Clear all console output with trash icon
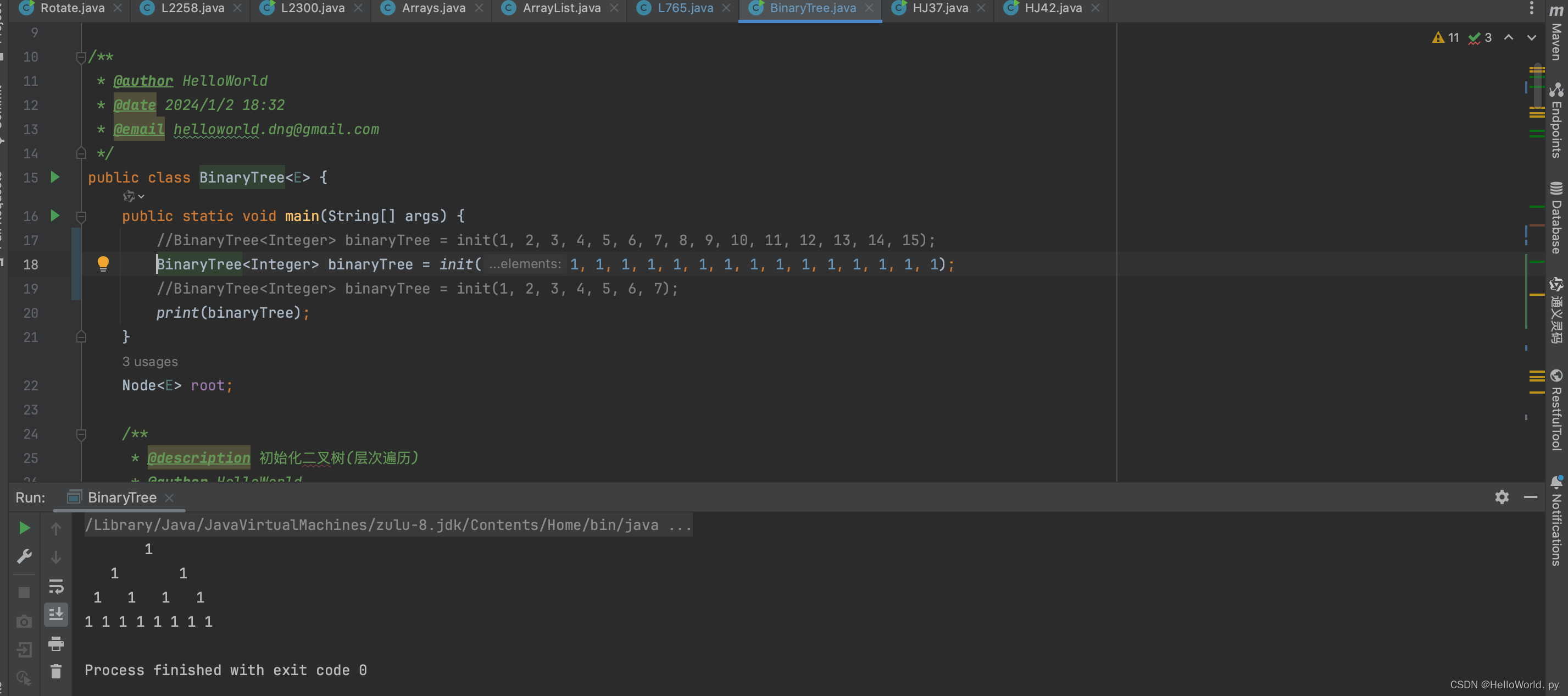This screenshot has width=1568, height=696. (x=56, y=671)
